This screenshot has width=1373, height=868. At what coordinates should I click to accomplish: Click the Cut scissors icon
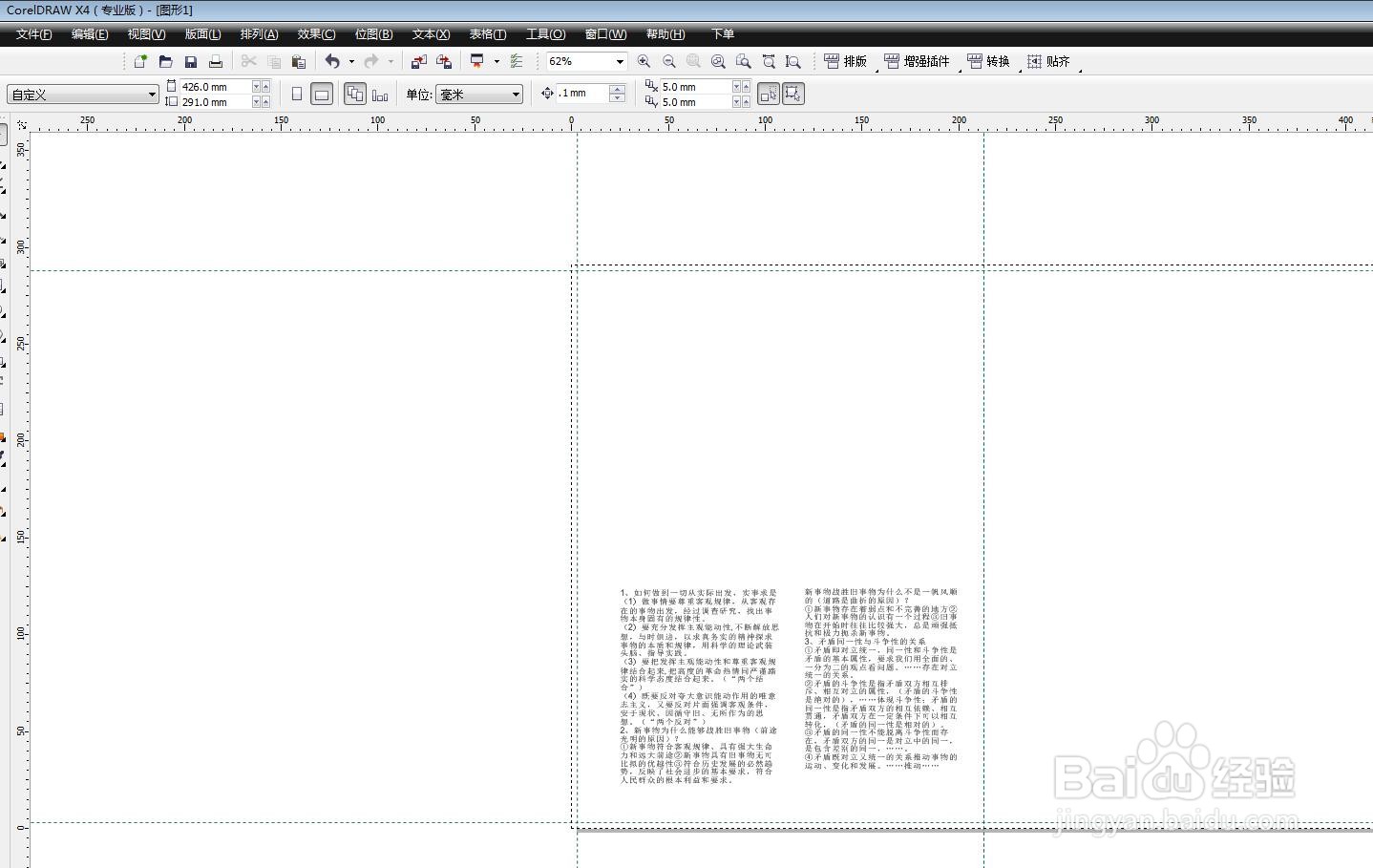pyautogui.click(x=249, y=61)
